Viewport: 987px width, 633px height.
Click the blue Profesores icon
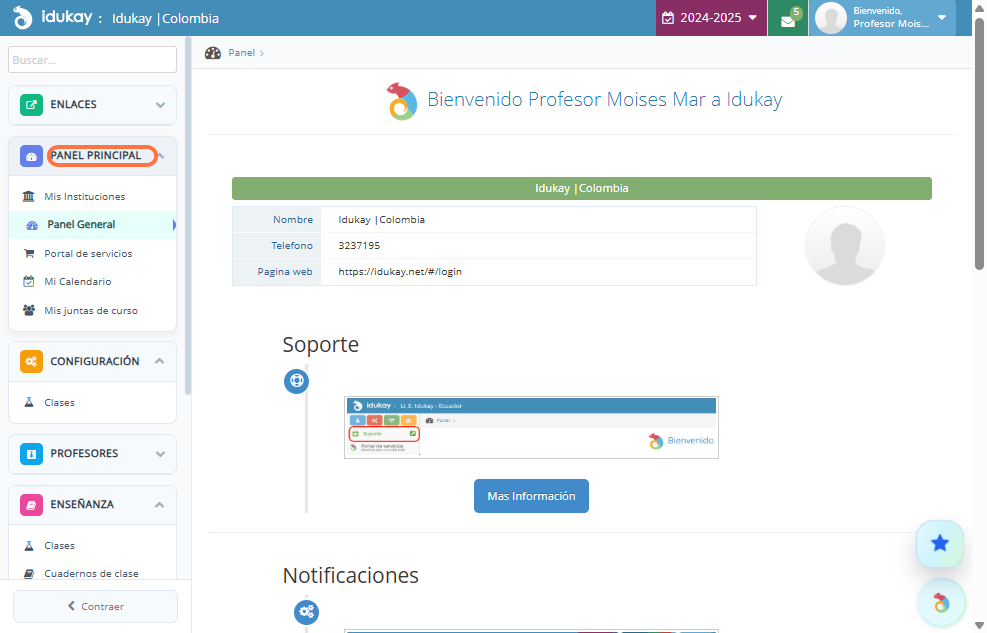click(x=31, y=454)
